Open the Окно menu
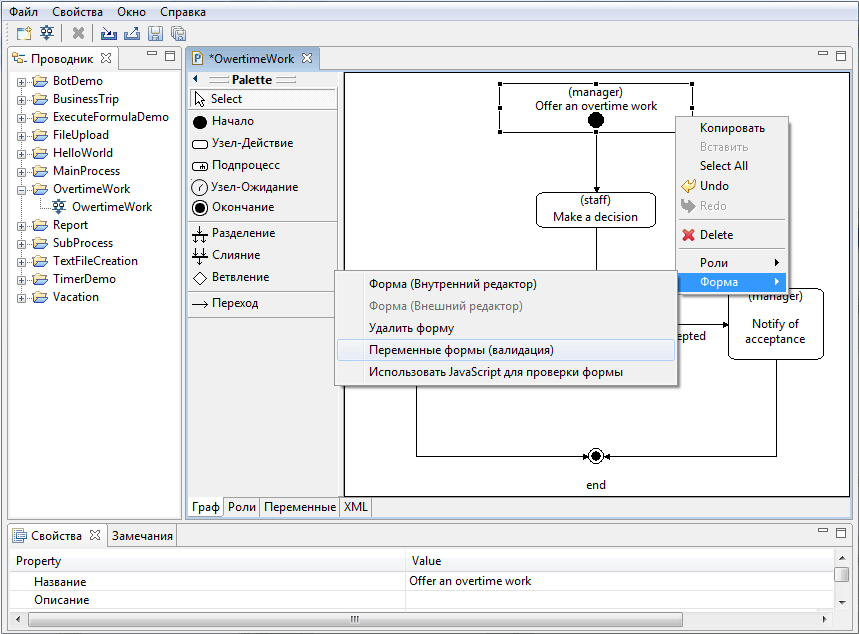 [131, 12]
